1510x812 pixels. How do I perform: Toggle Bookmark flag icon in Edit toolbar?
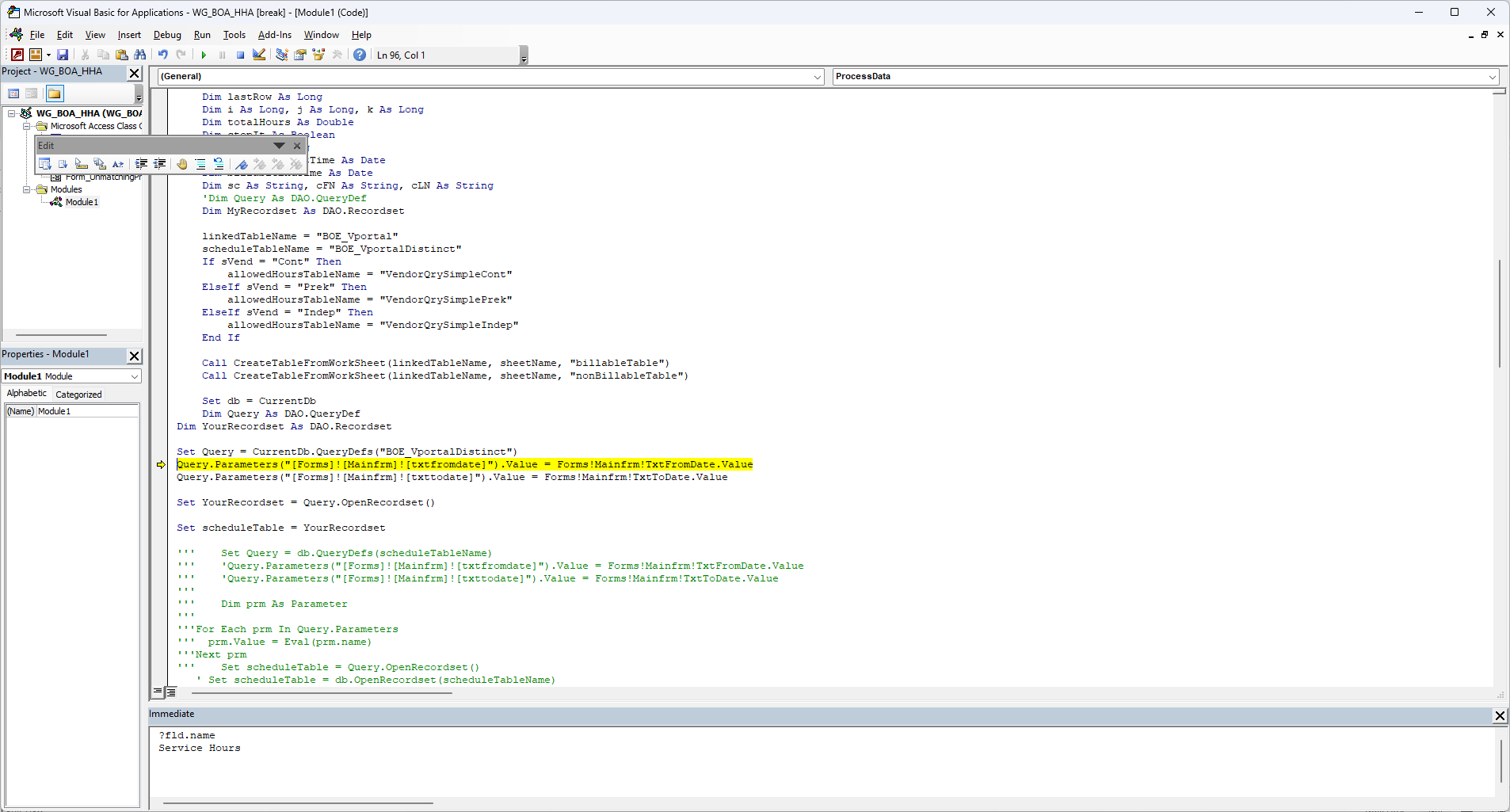[242, 164]
